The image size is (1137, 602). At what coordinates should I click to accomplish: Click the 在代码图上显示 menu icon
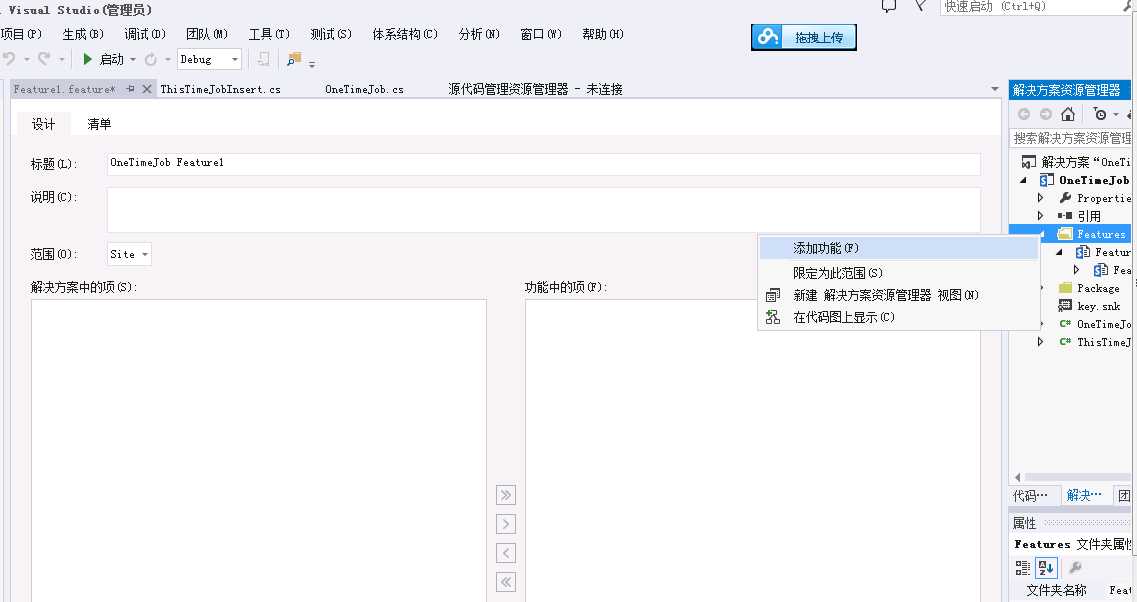pos(773,317)
